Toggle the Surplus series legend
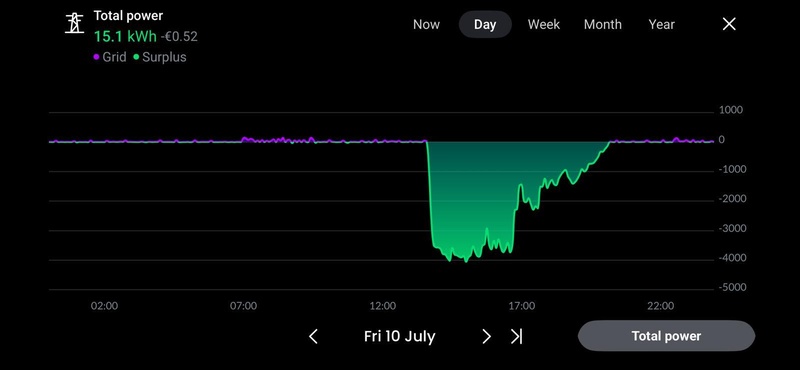 (160, 57)
